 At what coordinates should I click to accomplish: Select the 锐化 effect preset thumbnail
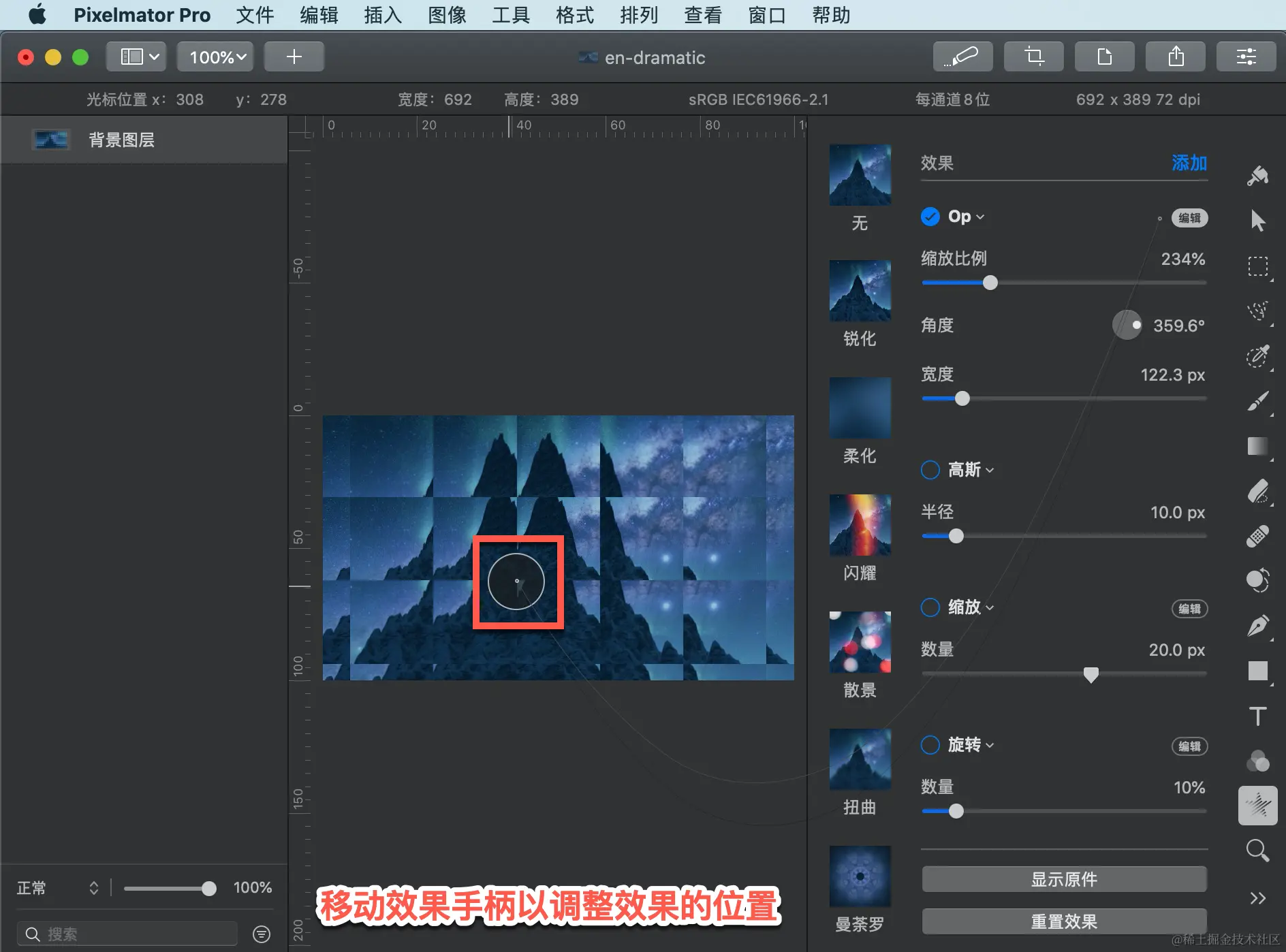[x=860, y=291]
